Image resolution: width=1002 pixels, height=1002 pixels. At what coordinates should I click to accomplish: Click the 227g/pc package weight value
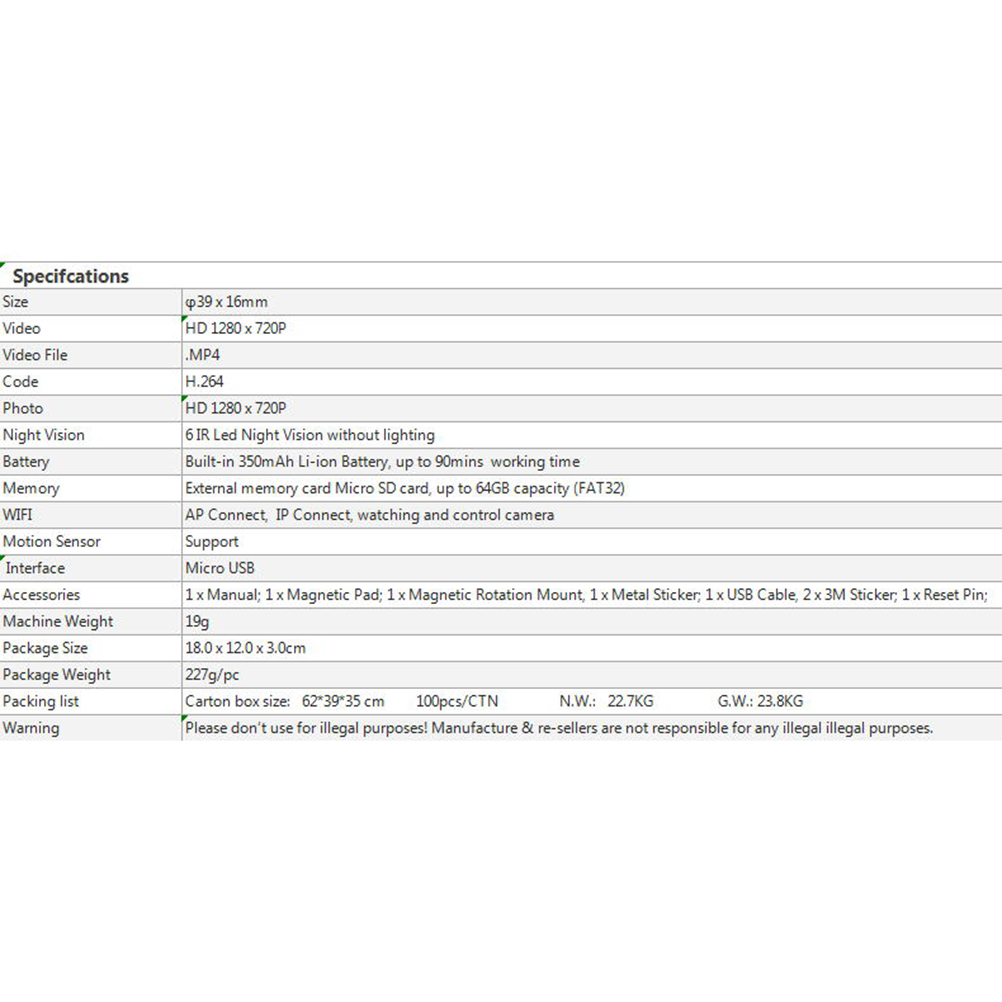coord(214,675)
